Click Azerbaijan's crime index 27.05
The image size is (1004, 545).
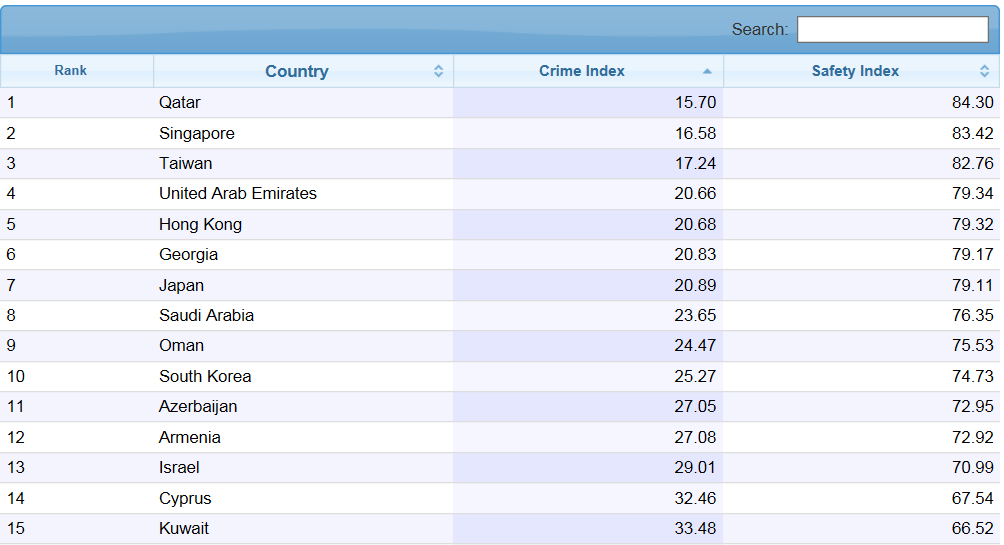coord(695,407)
